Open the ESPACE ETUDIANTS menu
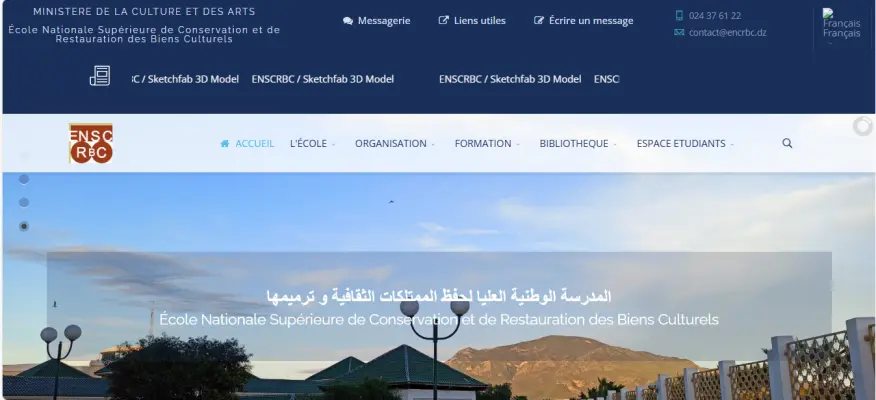Screen dimensions: 876x400 tap(685, 144)
